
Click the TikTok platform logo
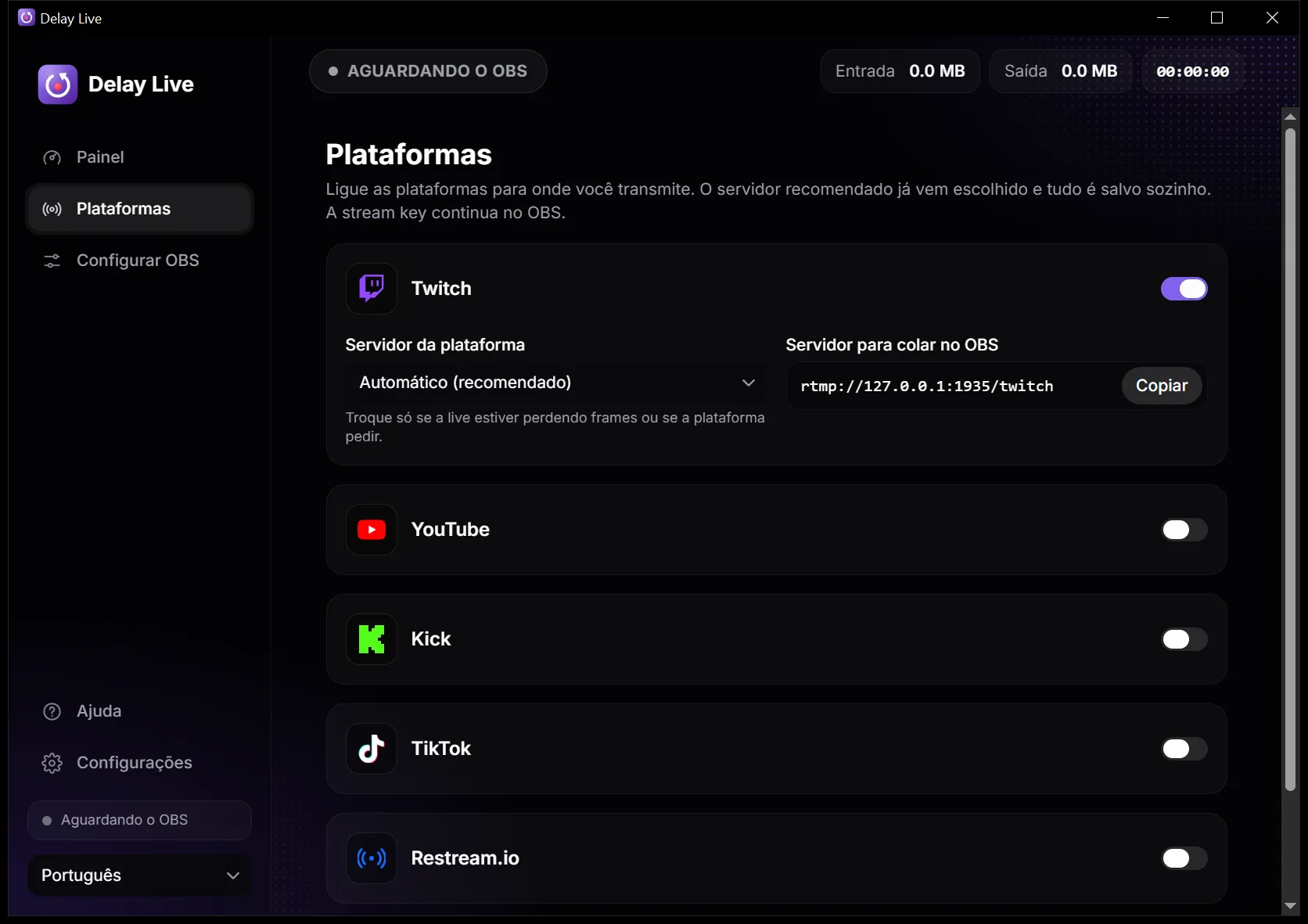372,749
